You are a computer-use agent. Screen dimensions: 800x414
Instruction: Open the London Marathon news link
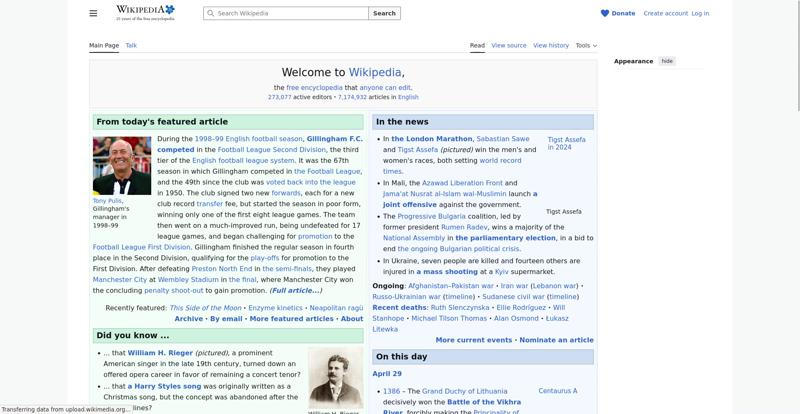click(x=431, y=139)
